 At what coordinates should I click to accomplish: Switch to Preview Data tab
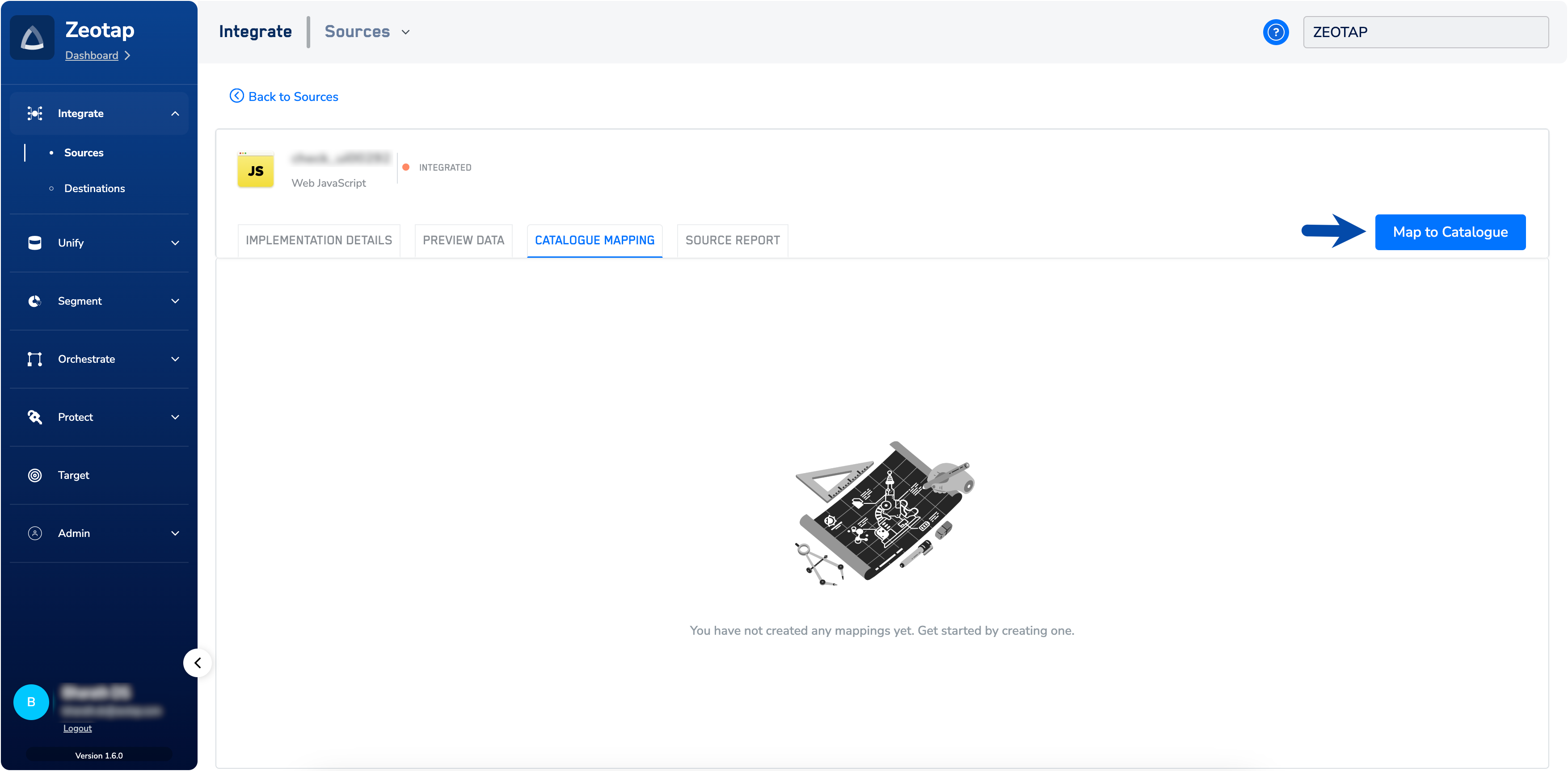click(463, 240)
